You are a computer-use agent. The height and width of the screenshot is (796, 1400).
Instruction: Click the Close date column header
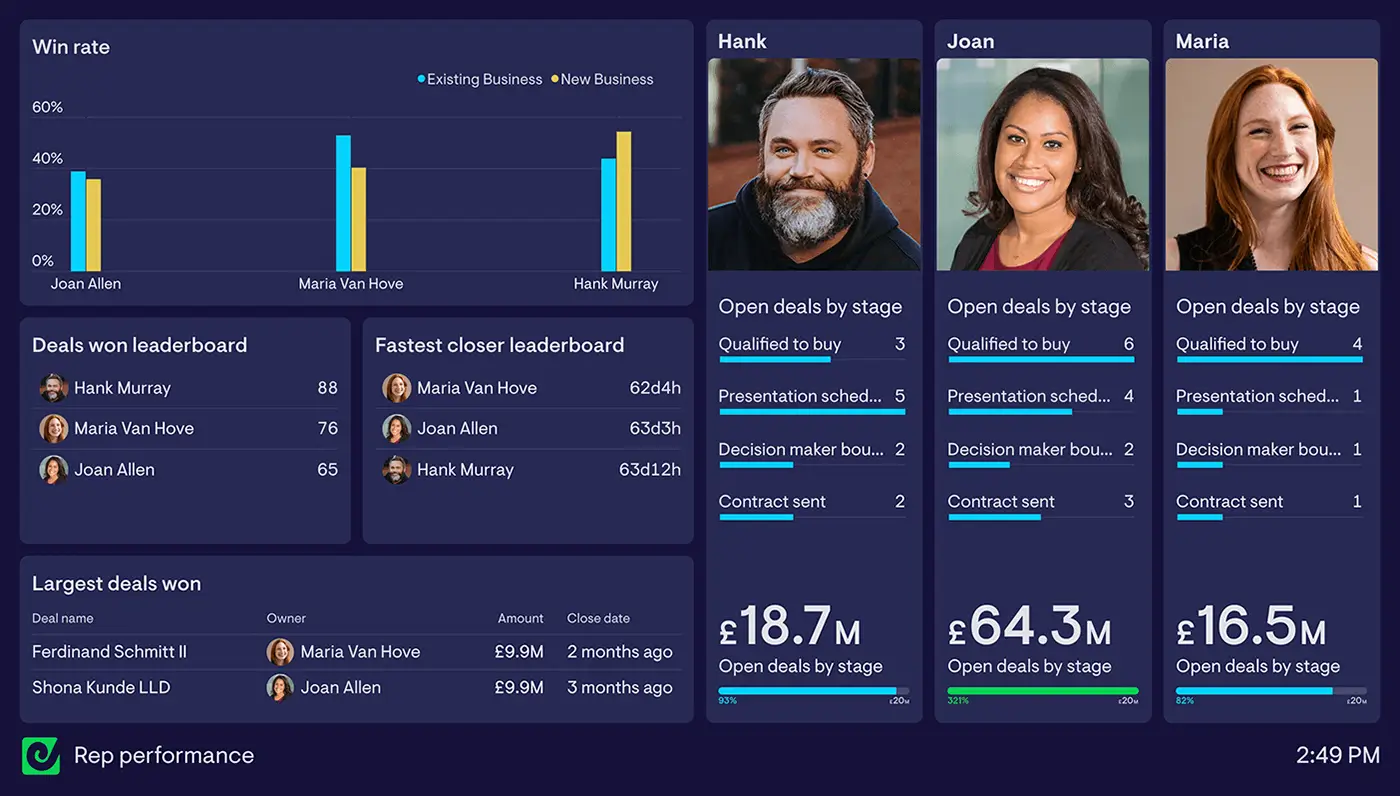click(x=598, y=618)
